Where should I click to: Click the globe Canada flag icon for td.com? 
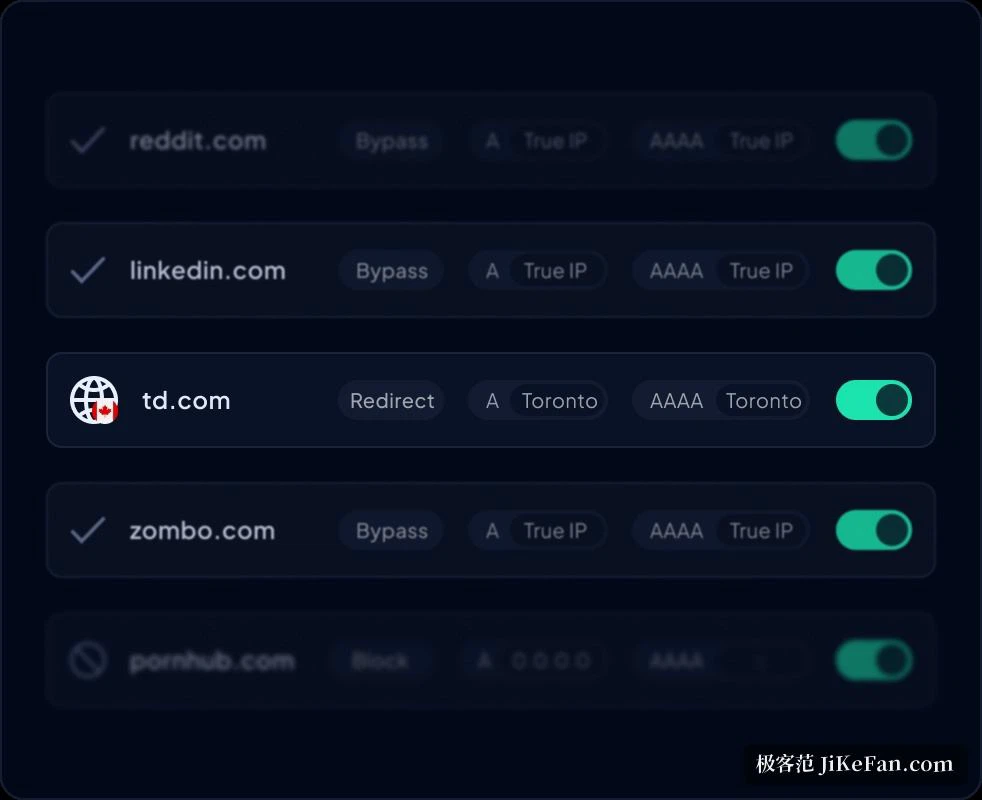pos(94,400)
